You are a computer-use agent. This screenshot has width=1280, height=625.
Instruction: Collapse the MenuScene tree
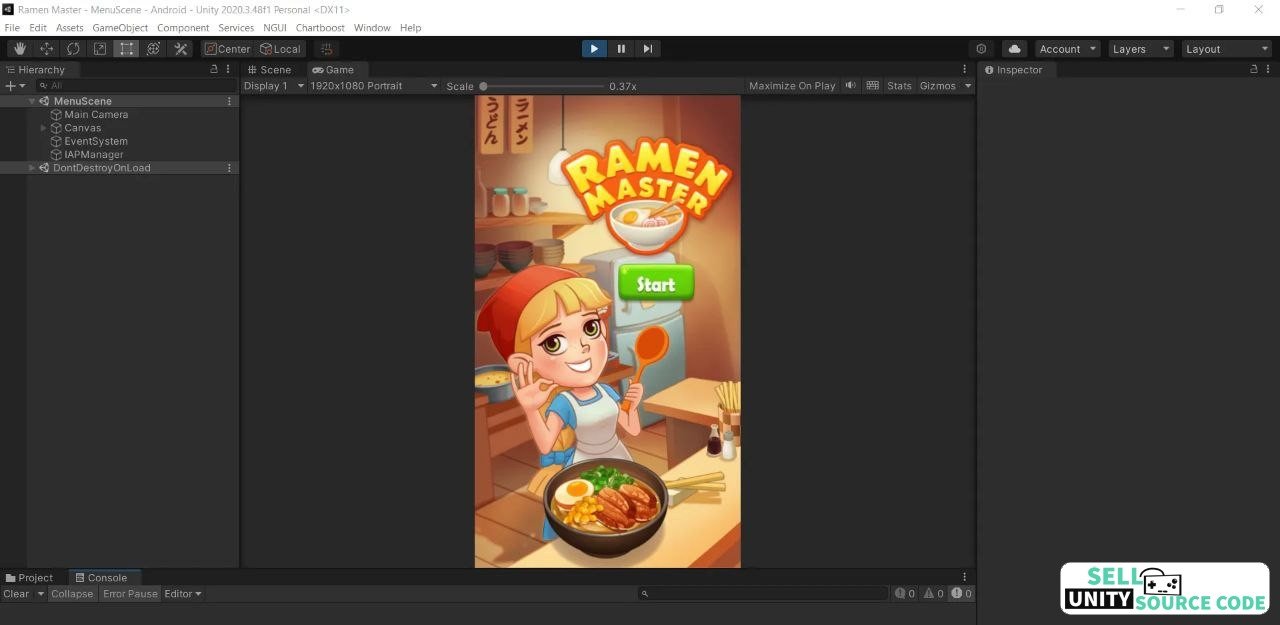click(31, 101)
